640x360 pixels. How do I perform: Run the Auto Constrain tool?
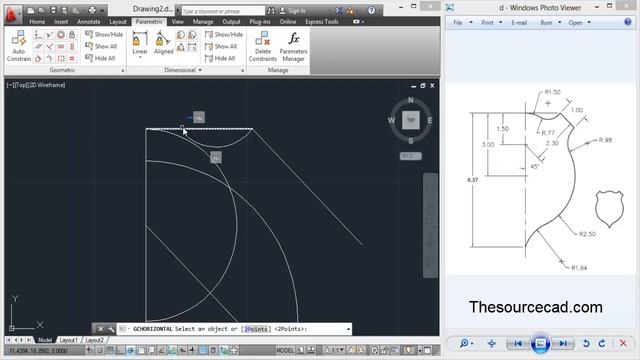[x=19, y=47]
